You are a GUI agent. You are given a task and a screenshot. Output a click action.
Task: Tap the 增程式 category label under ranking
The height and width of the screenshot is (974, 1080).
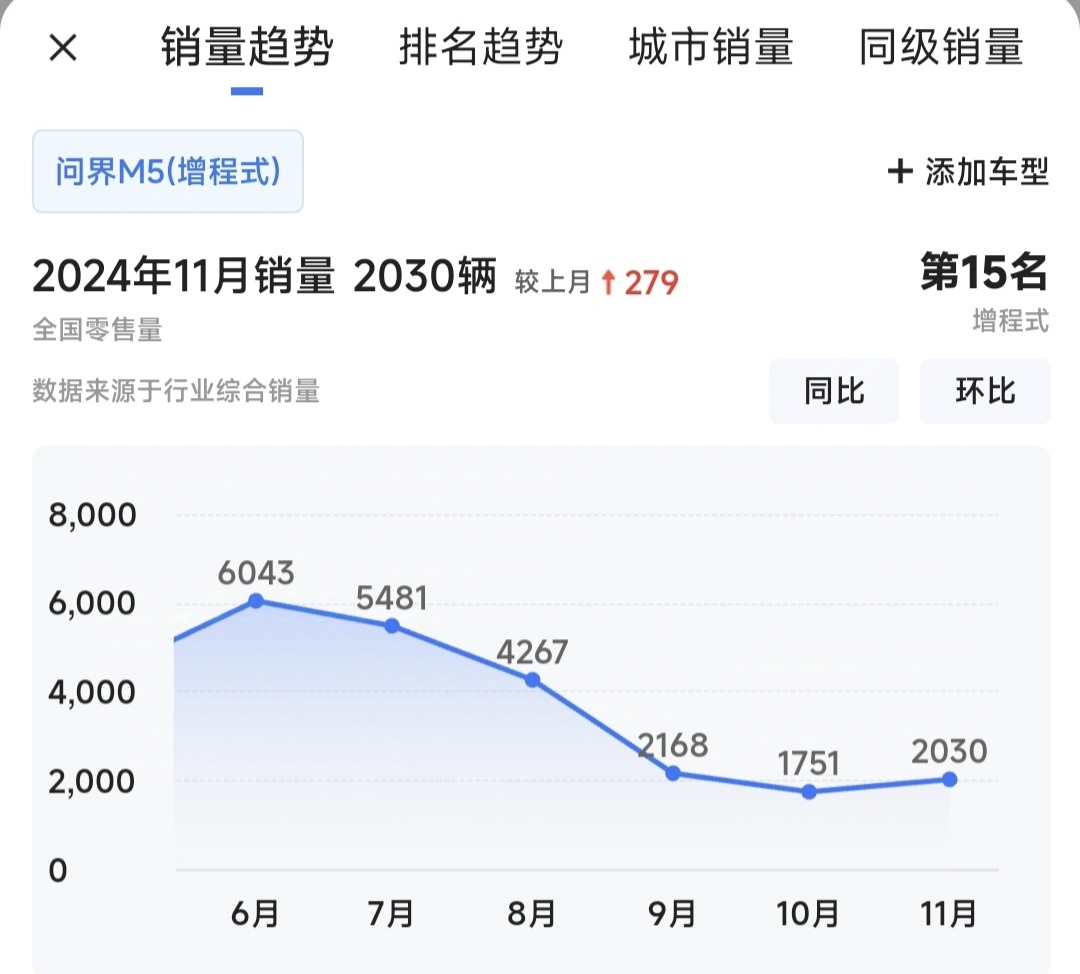coord(1010,320)
